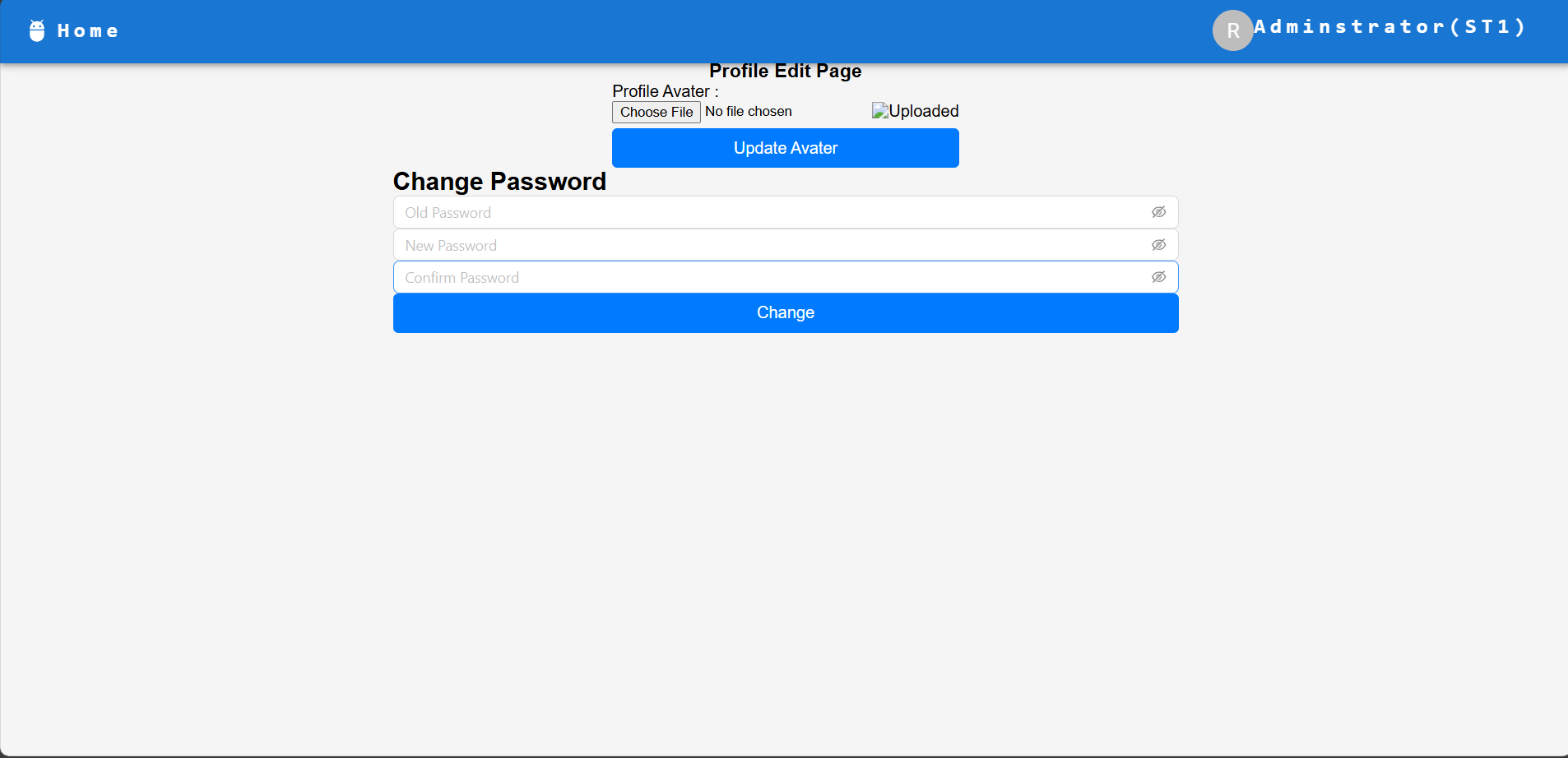Open the Home link in the navbar
This screenshot has width=1568, height=758.
pyautogui.click(x=88, y=31)
